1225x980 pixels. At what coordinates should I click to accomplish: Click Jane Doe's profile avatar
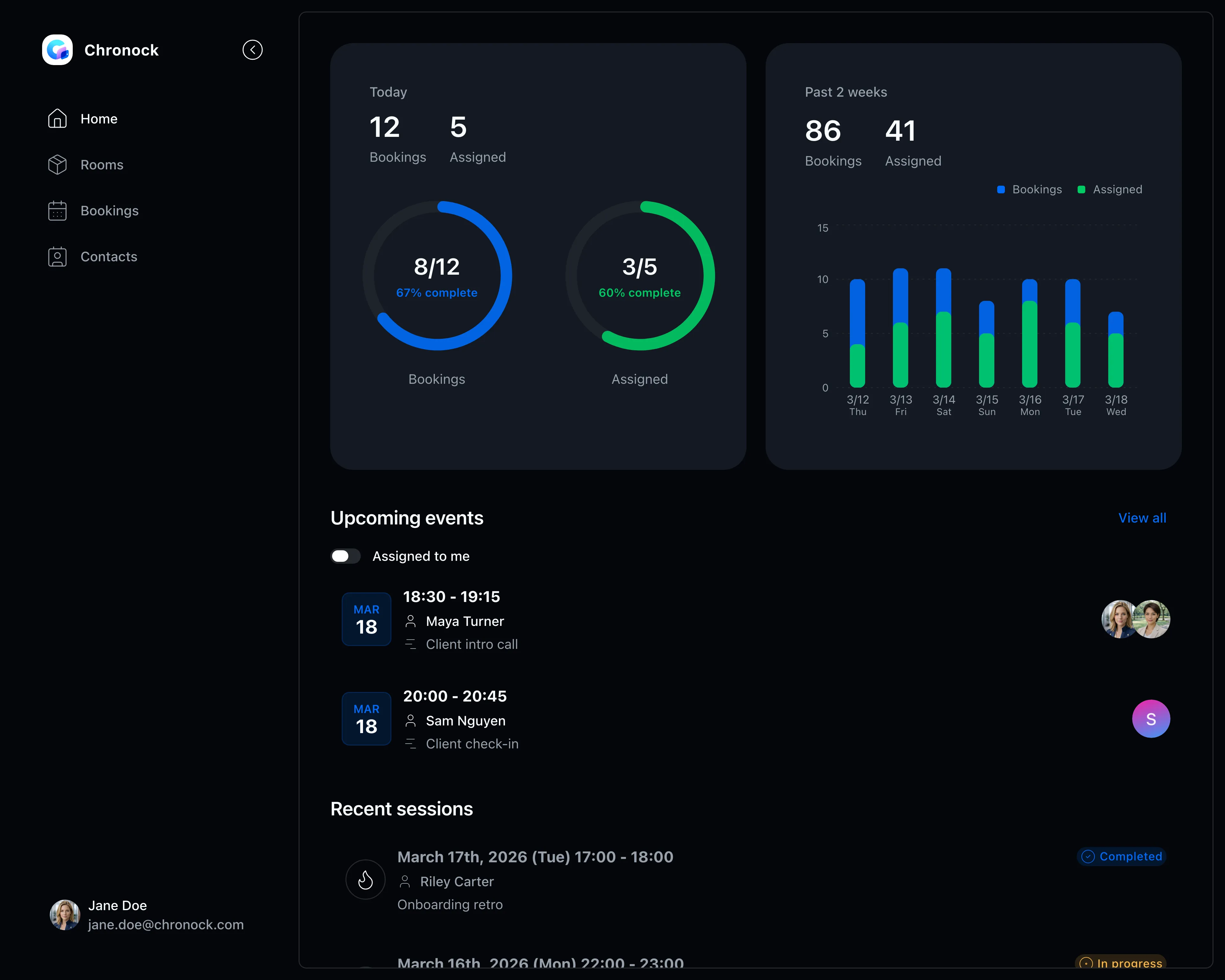pos(65,915)
